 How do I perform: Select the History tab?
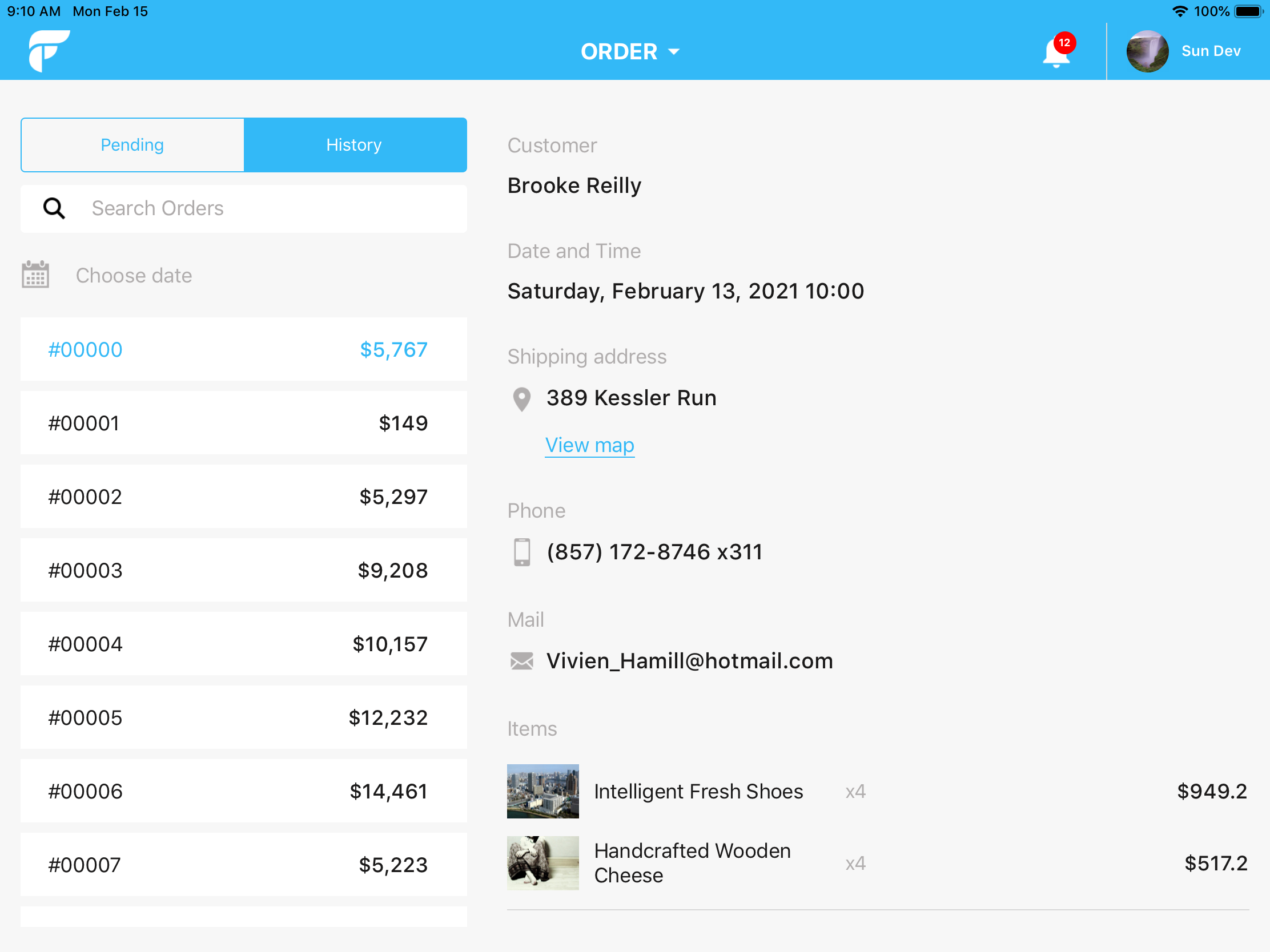[x=354, y=145]
